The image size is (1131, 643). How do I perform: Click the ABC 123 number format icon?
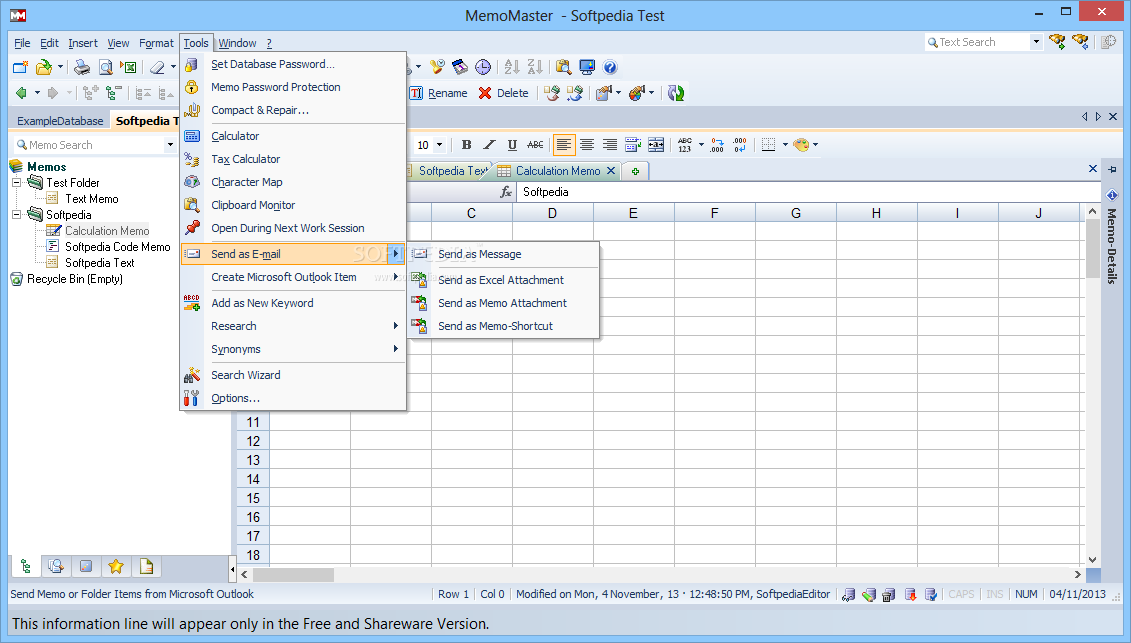(685, 144)
